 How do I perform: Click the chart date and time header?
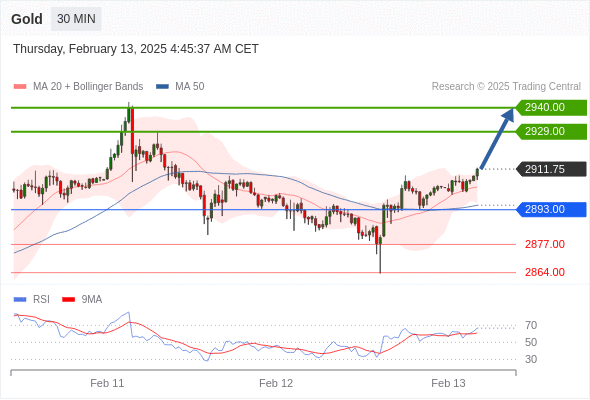(x=136, y=49)
